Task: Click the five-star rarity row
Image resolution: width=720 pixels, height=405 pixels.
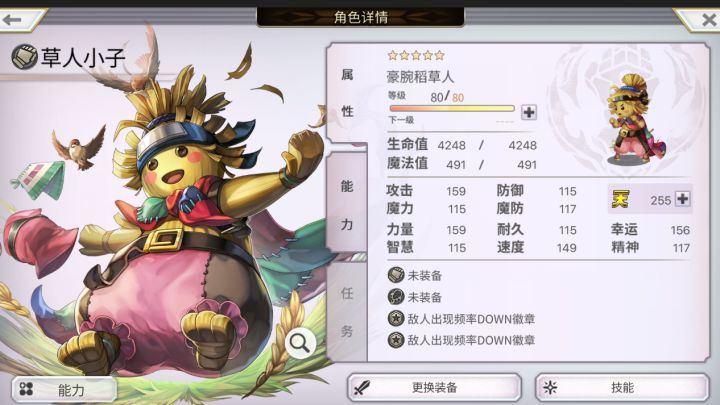Action: [416, 56]
